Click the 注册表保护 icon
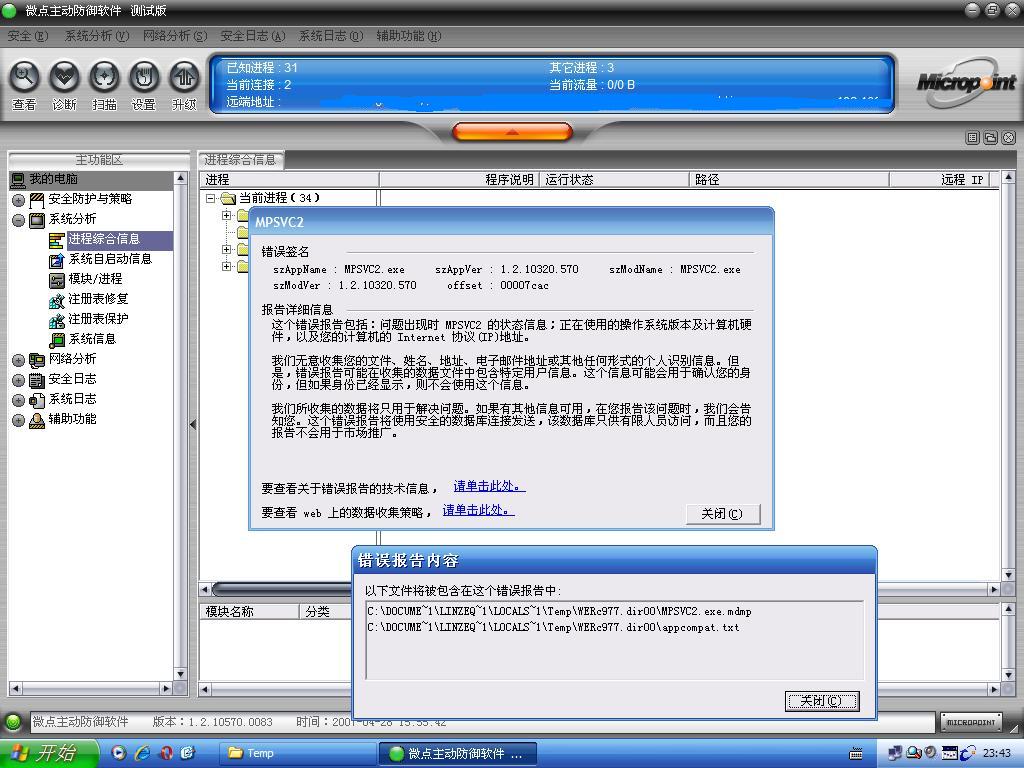The width and height of the screenshot is (1024, 768). [x=57, y=321]
